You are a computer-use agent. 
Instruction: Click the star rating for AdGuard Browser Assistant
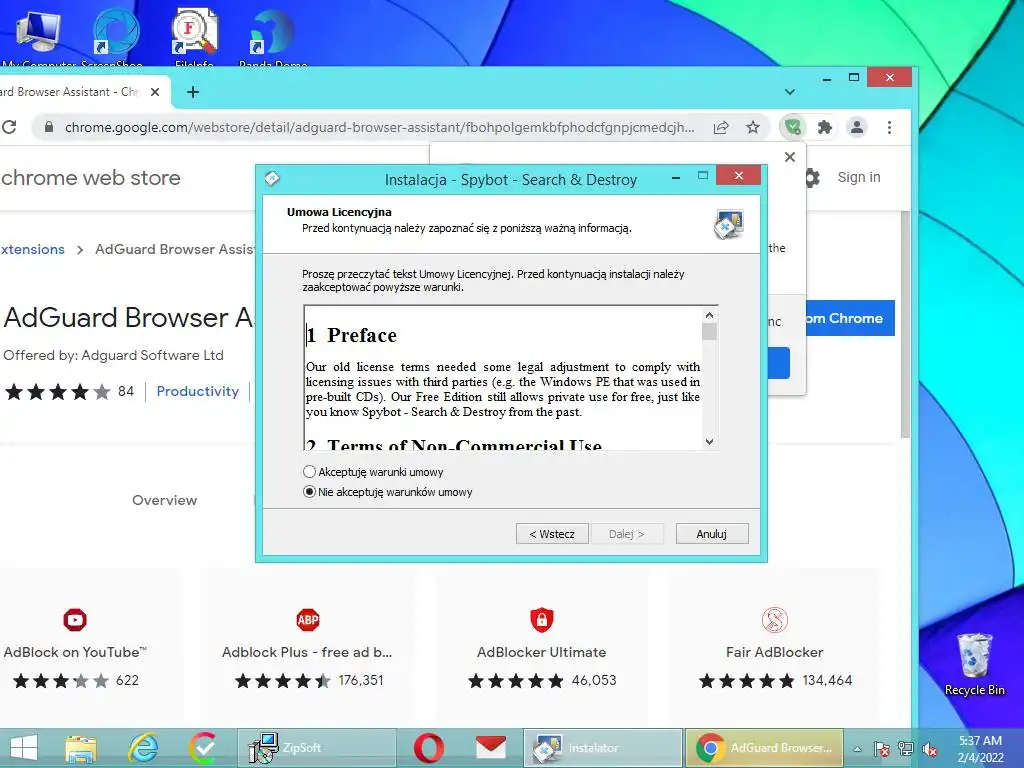(x=57, y=392)
